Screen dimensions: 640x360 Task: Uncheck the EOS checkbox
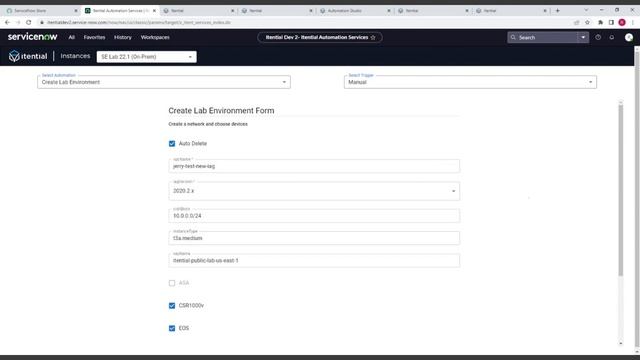click(172, 328)
